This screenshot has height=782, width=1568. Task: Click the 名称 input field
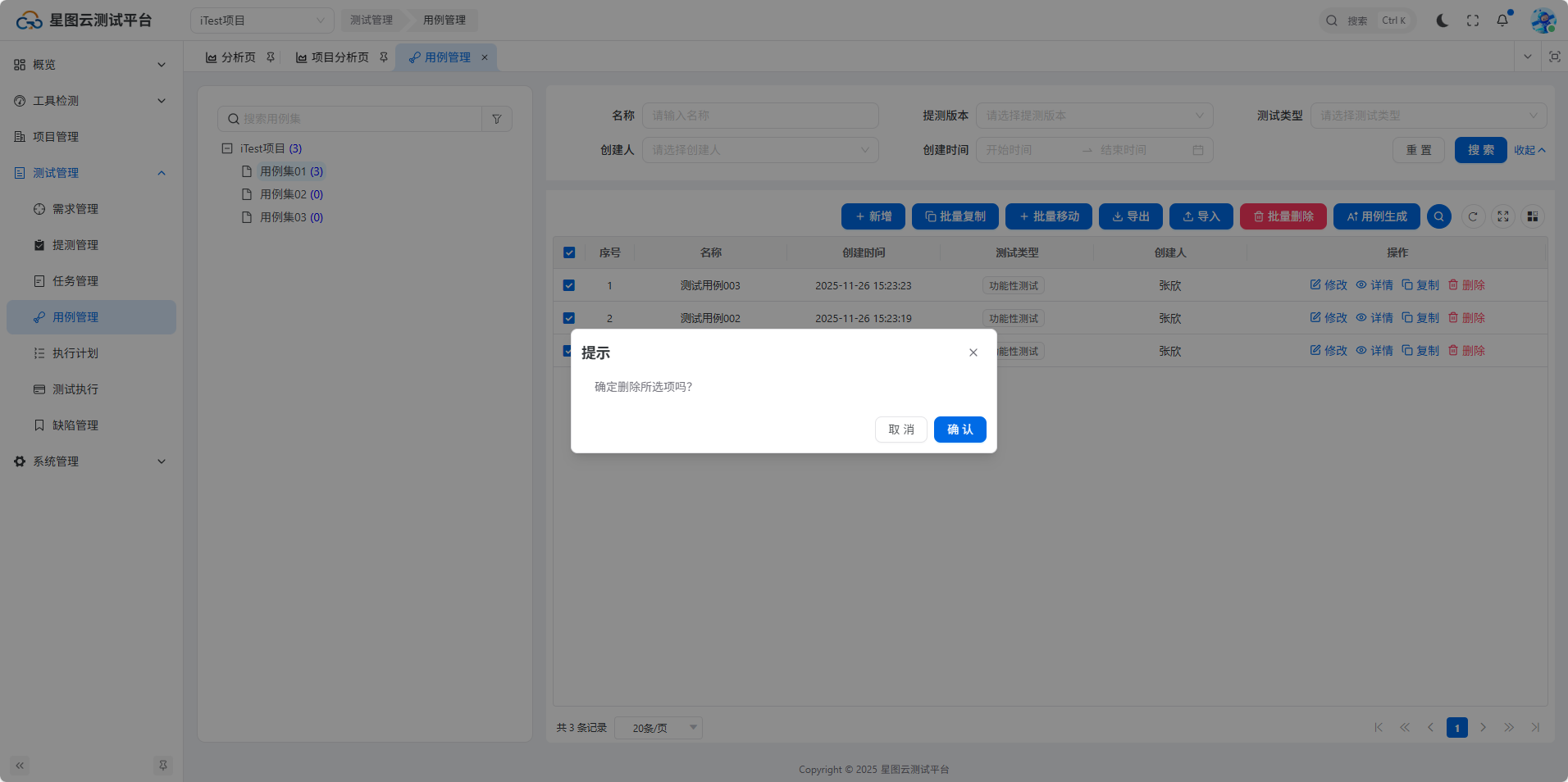pos(759,116)
